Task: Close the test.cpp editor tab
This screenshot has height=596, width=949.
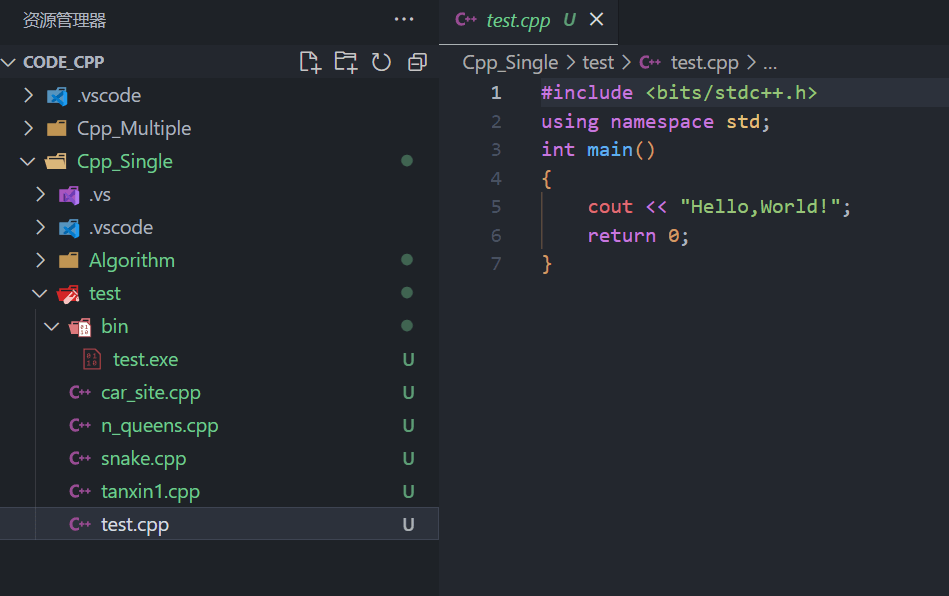Action: [596, 19]
